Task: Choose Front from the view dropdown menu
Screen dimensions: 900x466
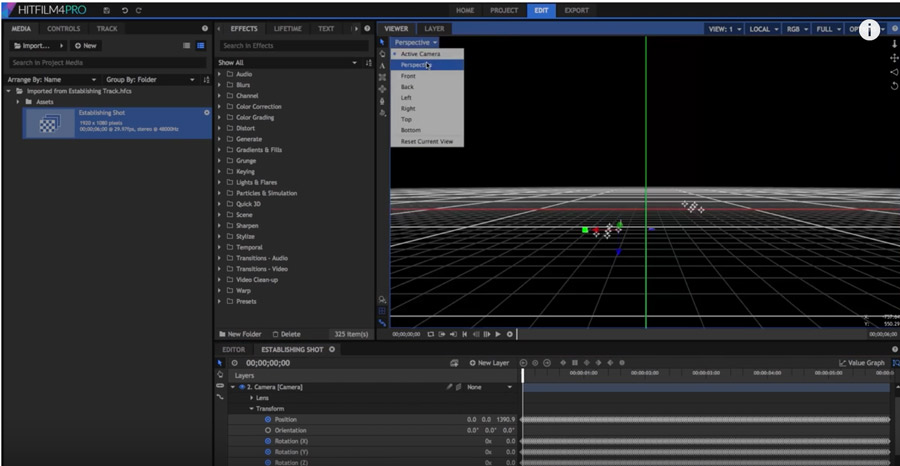Action: click(x=408, y=76)
